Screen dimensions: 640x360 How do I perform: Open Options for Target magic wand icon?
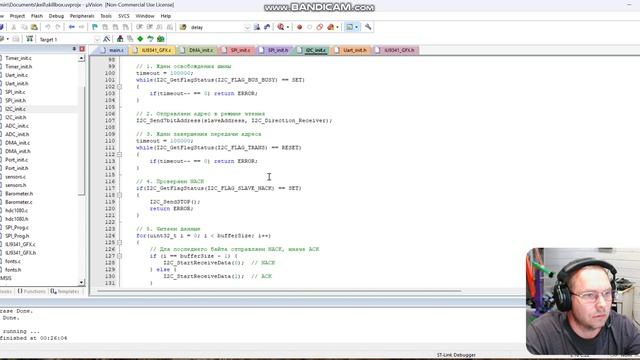click(x=107, y=39)
